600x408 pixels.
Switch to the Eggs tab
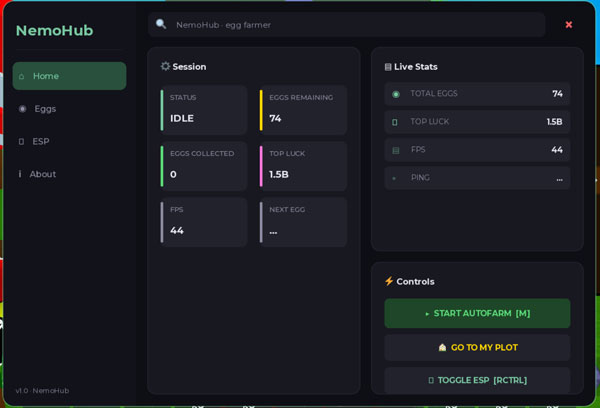point(69,109)
